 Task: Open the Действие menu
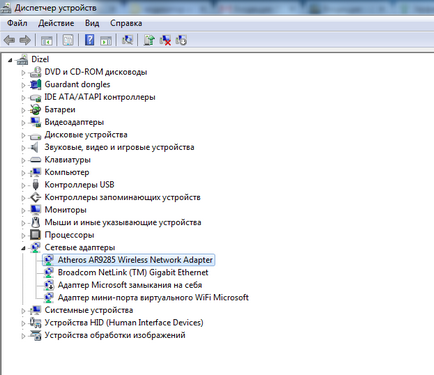(x=56, y=23)
